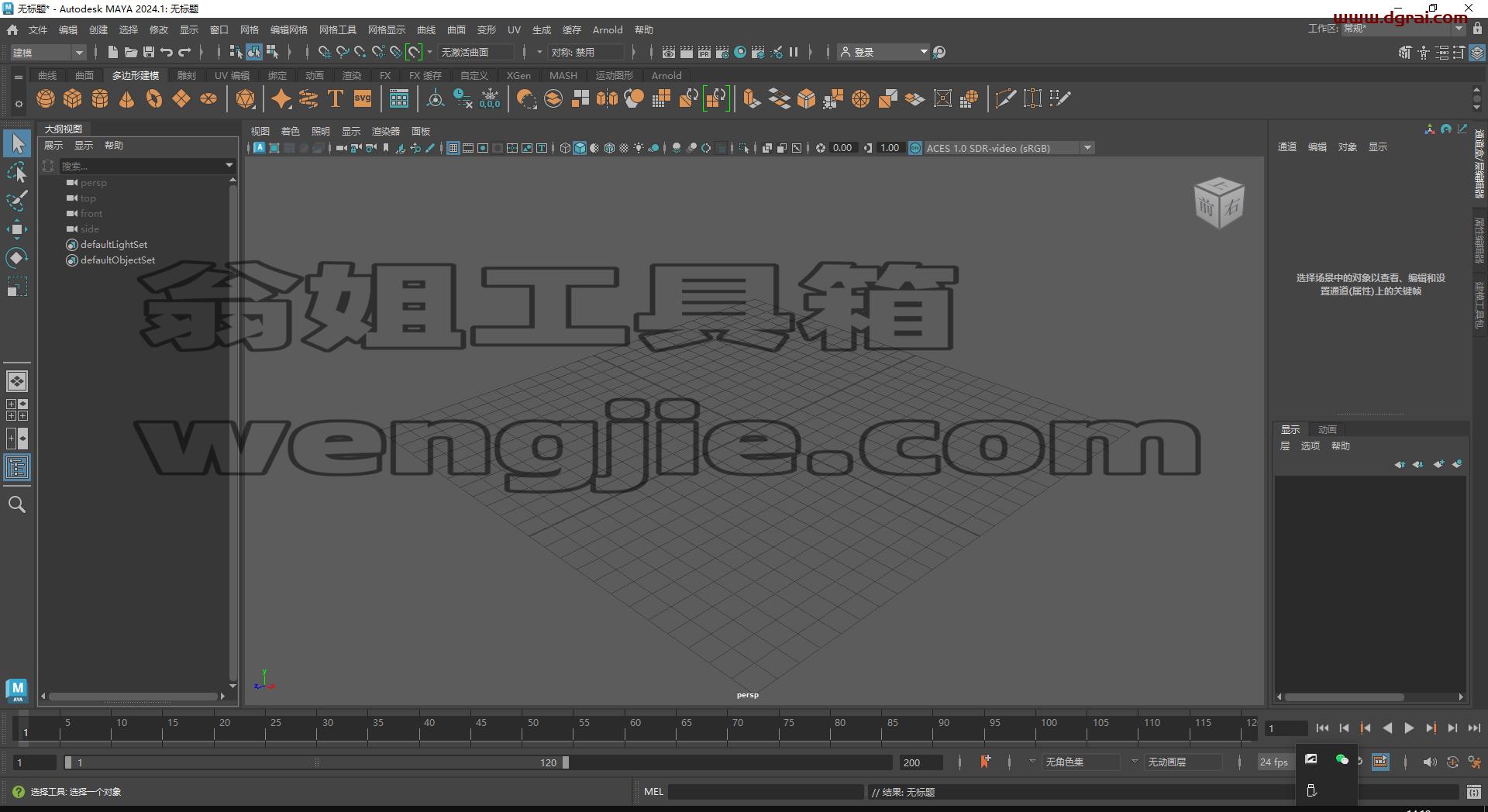This screenshot has width=1488, height=812.
Task: Activate the Paint selection tool
Action: (x=17, y=201)
